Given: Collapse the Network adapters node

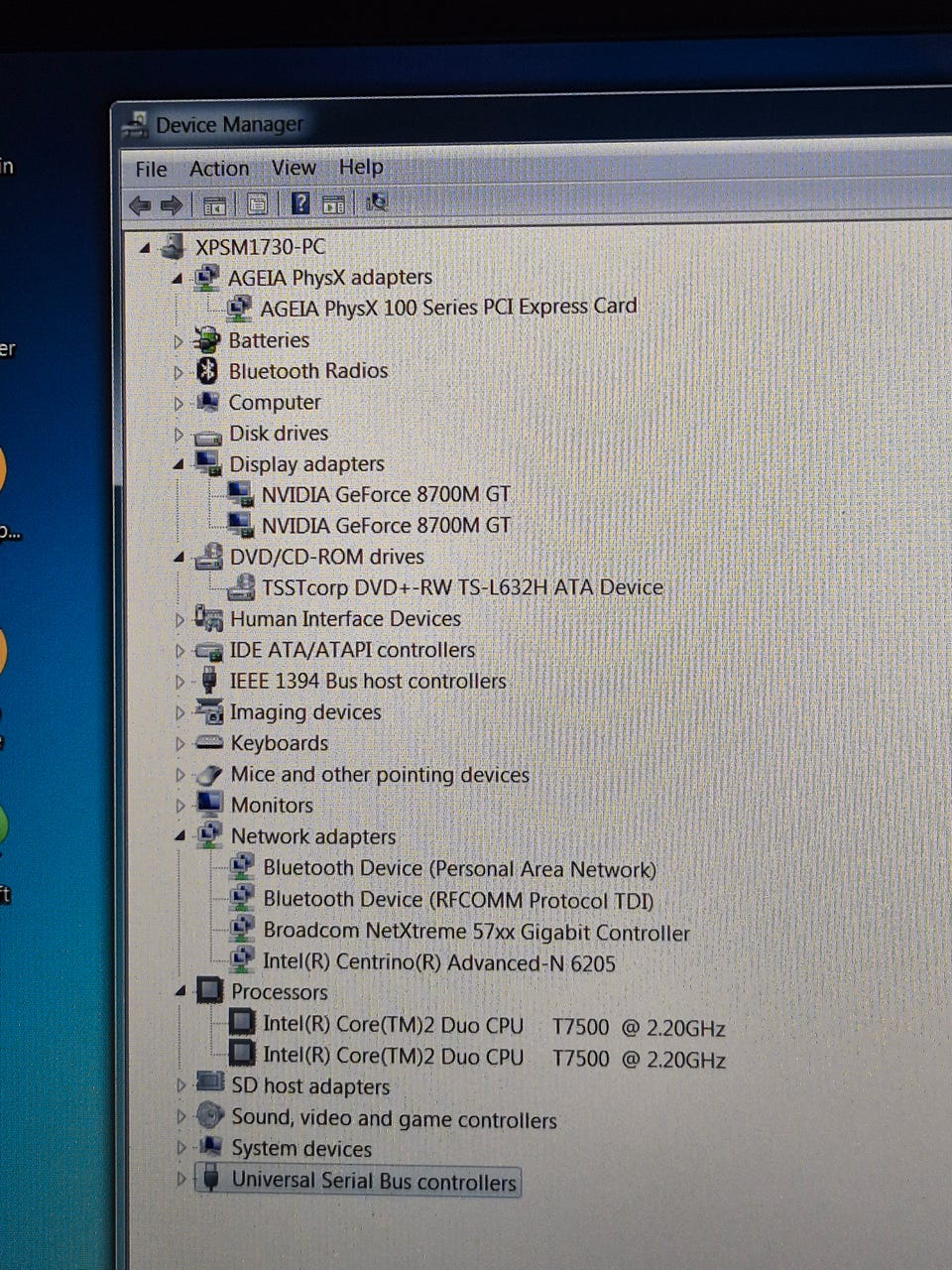Looking at the screenshot, I should click(180, 836).
